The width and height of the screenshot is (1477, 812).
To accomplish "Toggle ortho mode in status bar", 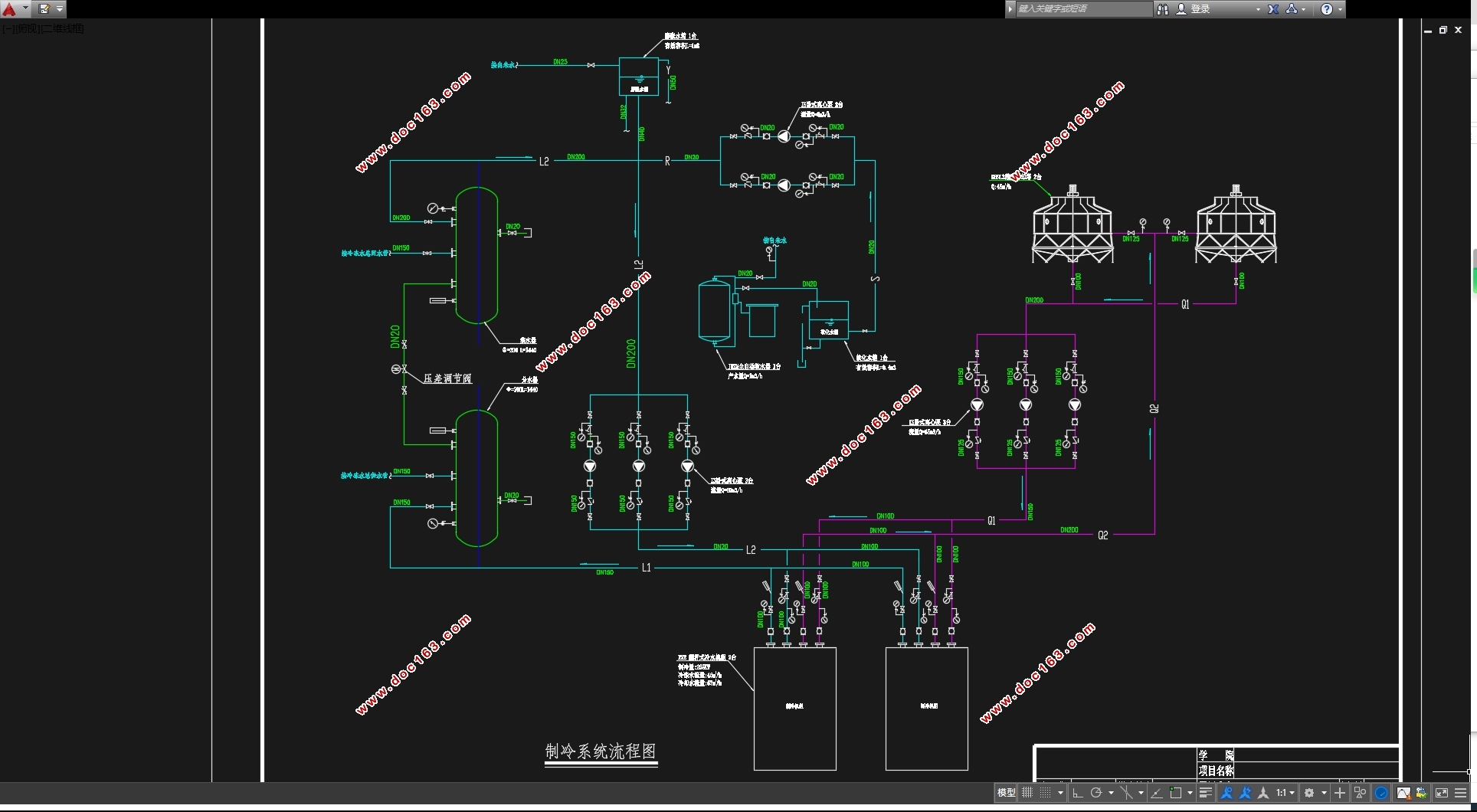I will click(x=1077, y=793).
